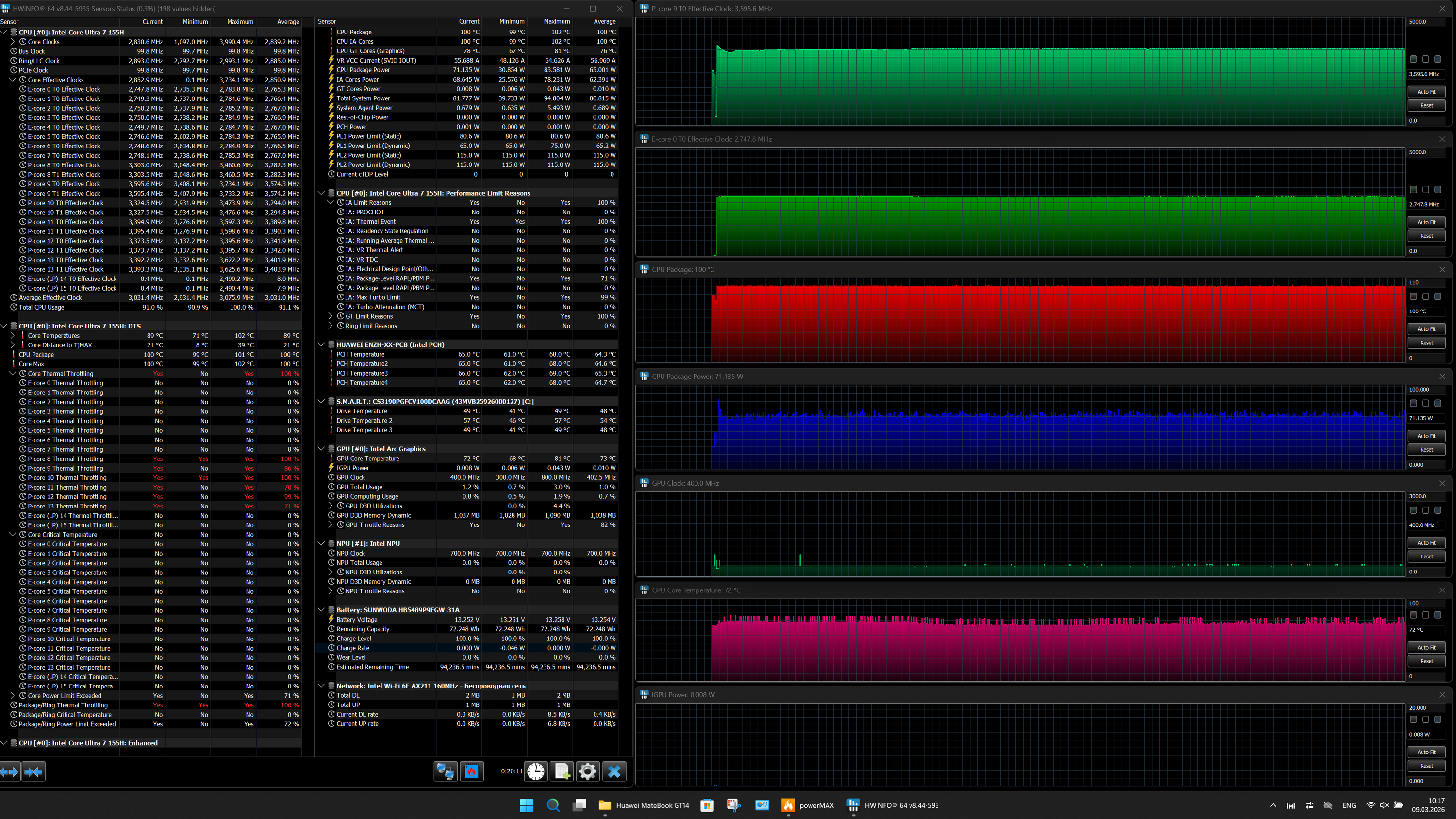Click green color swatch in P-core 9 graph
1456x819 pixels.
tap(1413, 59)
